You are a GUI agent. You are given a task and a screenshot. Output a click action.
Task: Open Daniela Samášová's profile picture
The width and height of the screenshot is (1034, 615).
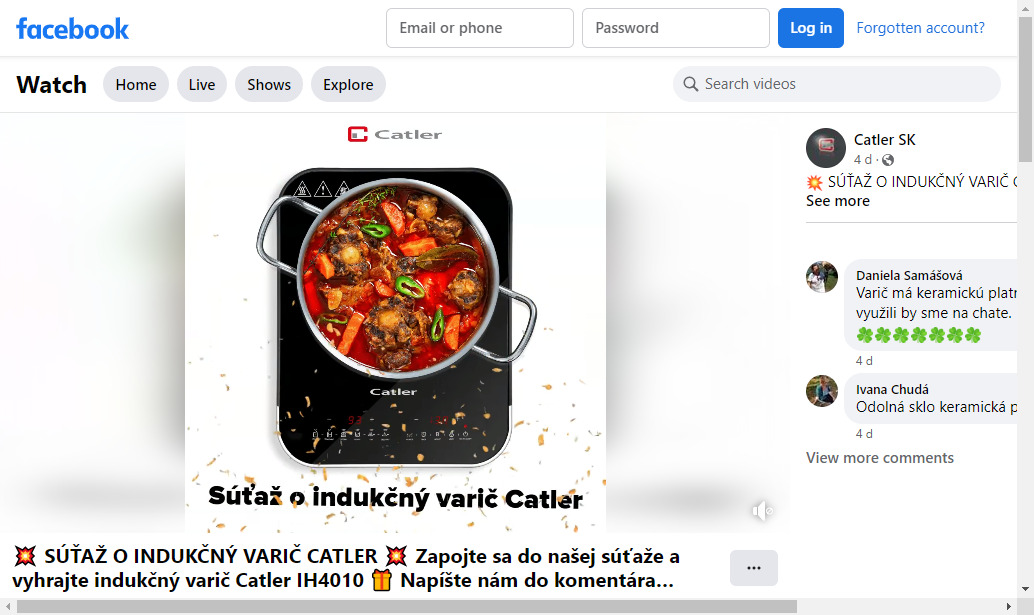(x=822, y=277)
